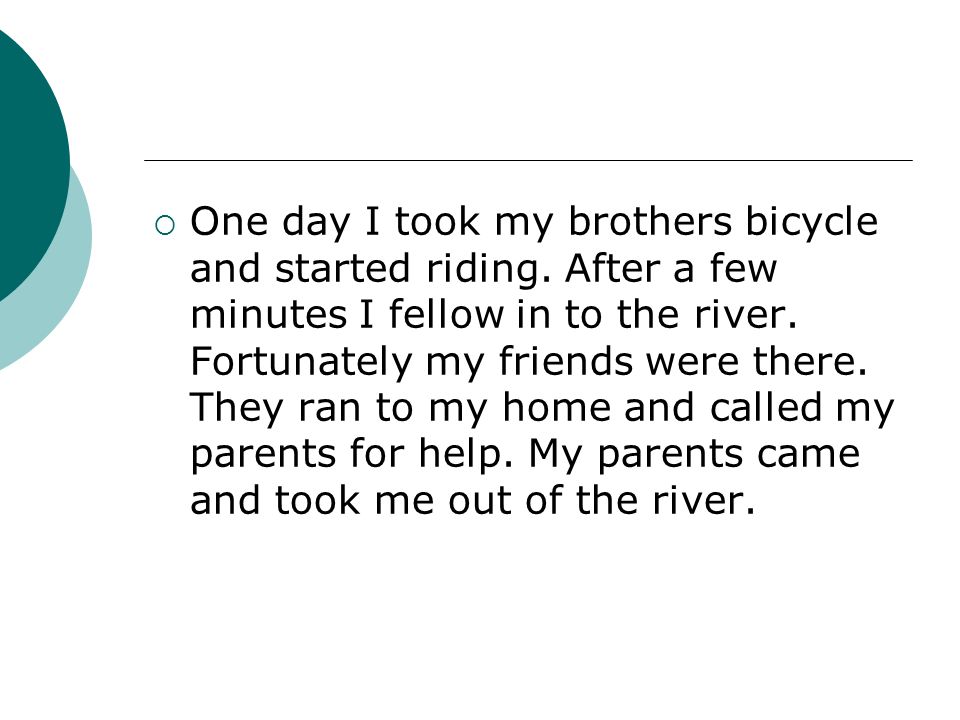Place cursor on the word "riding"
Screen dimensions: 960x720
[x=484, y=269]
